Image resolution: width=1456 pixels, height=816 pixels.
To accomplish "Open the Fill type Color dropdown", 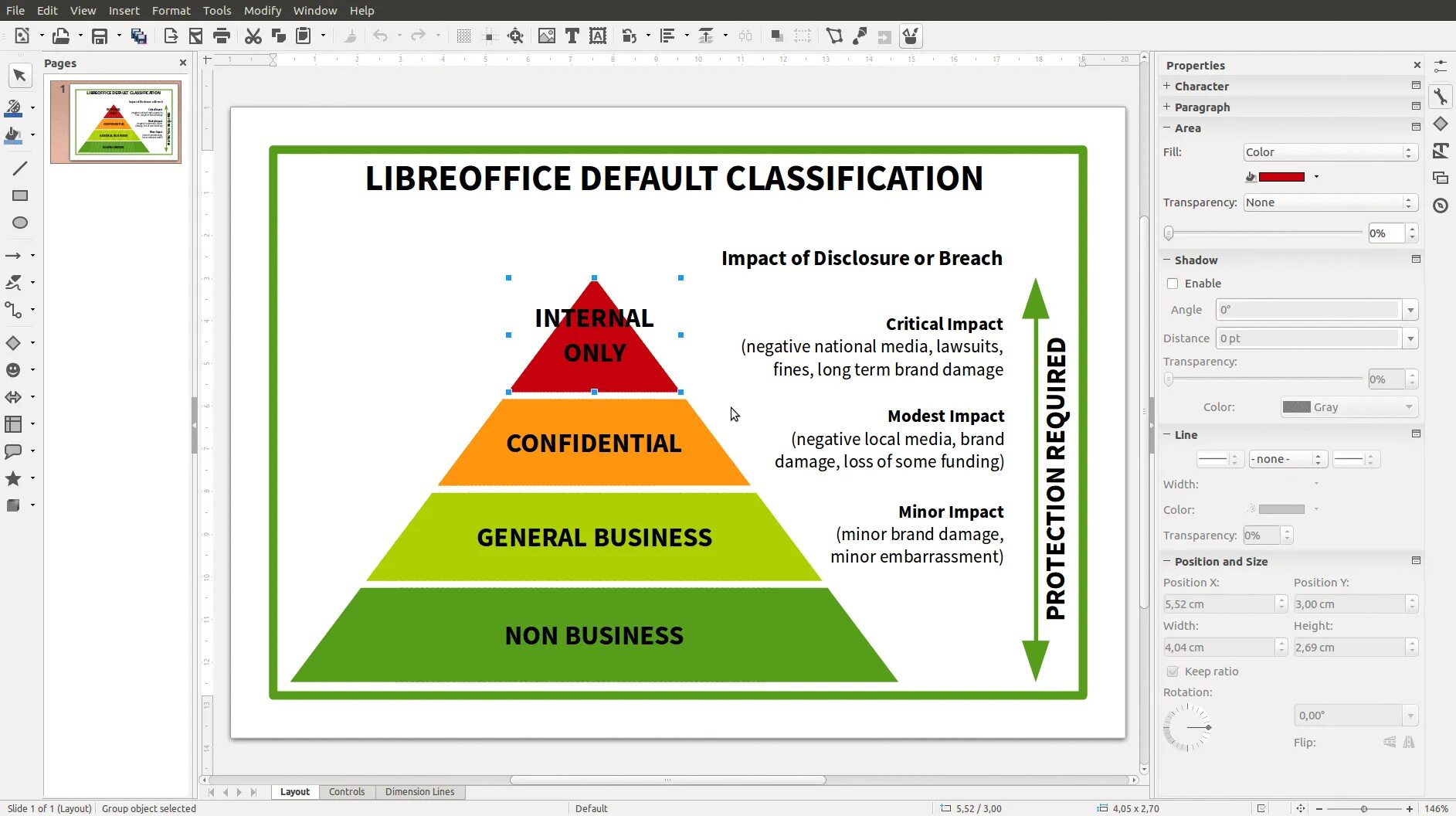I will 1330,152.
